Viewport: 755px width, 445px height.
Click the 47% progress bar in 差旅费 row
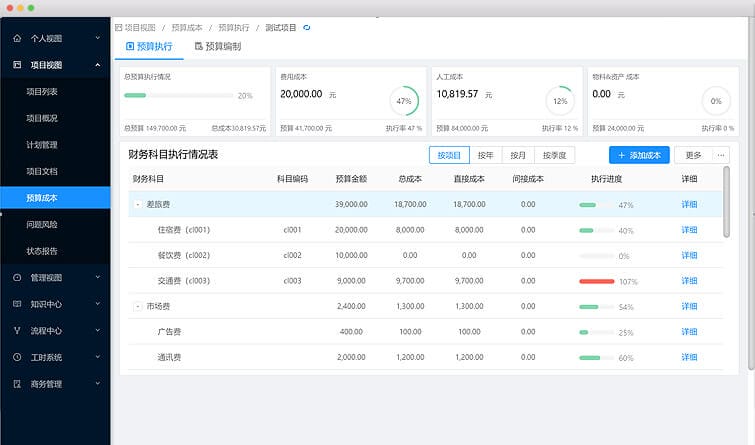(x=597, y=205)
